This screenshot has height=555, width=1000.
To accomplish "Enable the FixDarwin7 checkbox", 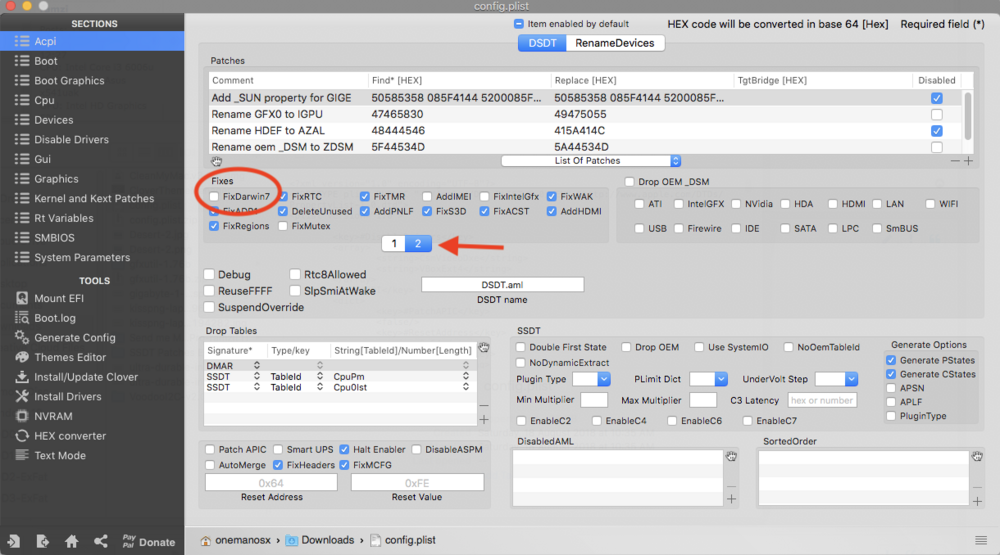I will [215, 197].
